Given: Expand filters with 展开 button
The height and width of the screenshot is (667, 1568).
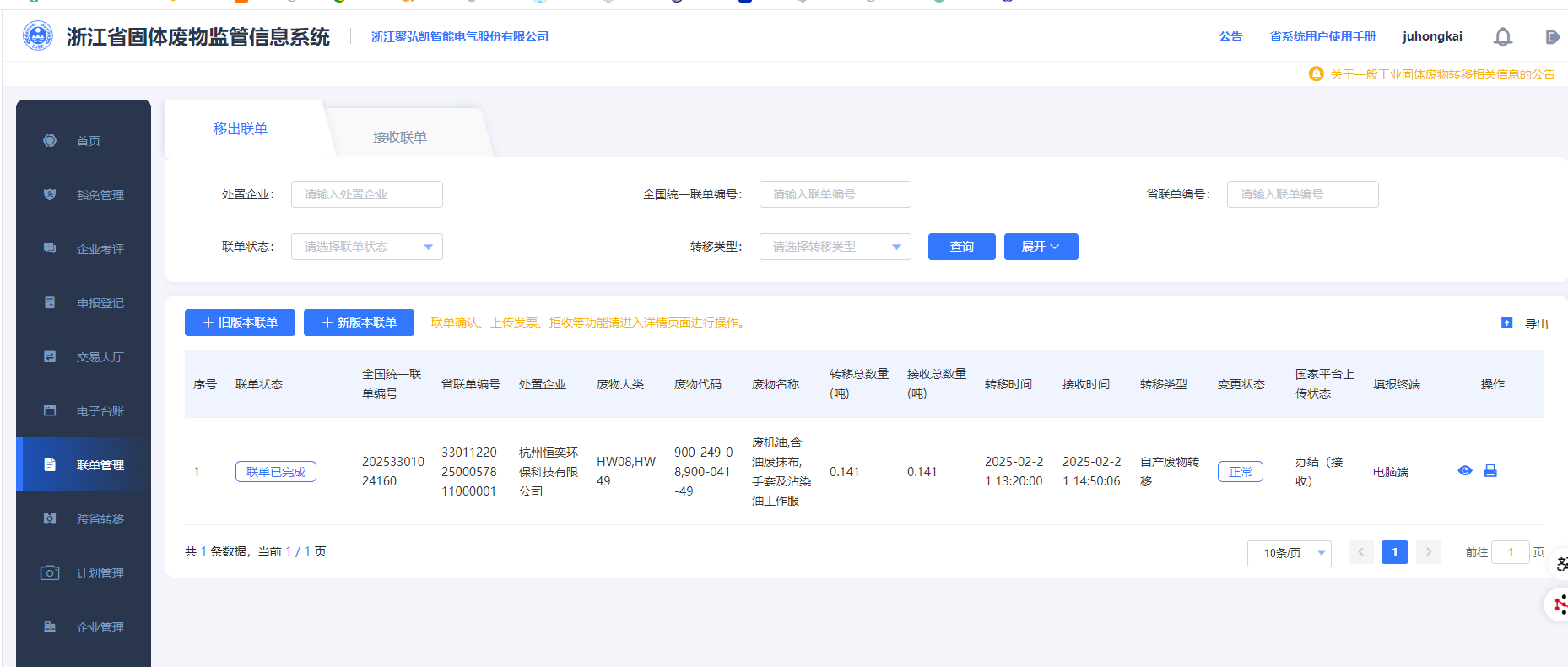Looking at the screenshot, I should point(1041,247).
